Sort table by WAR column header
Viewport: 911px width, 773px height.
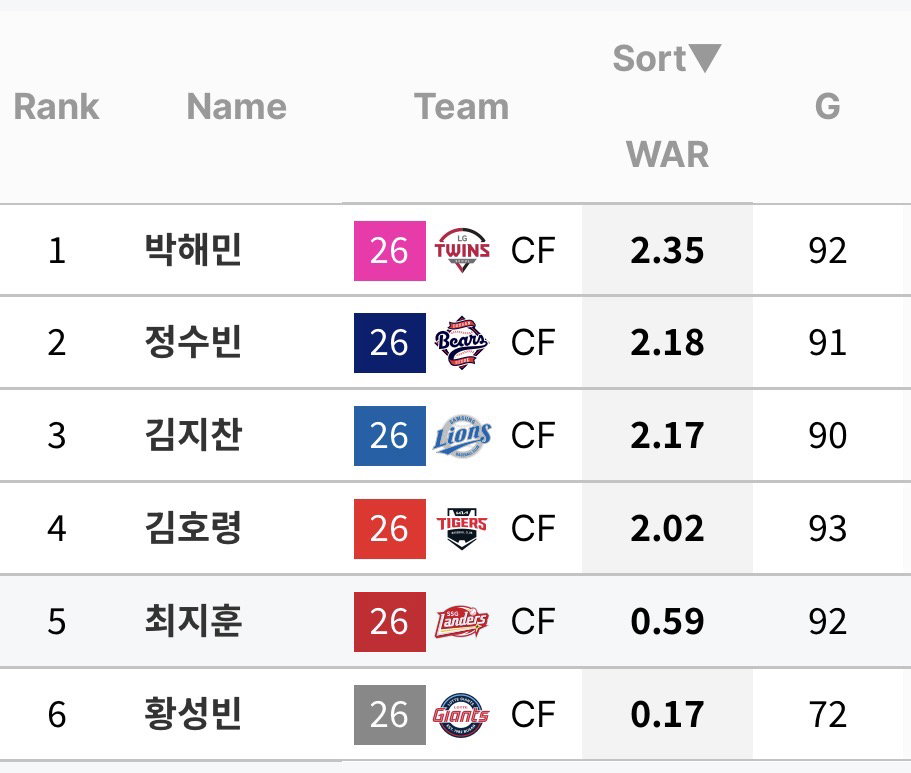pos(667,155)
